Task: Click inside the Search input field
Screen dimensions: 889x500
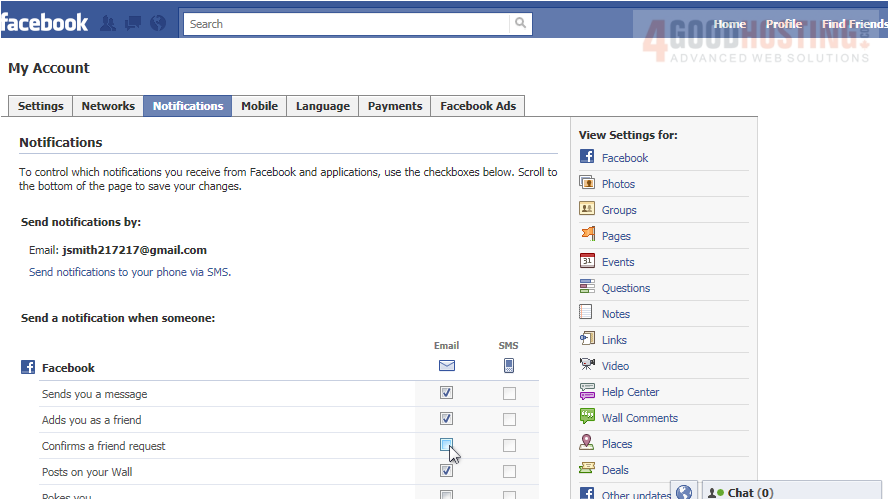Action: tap(345, 24)
